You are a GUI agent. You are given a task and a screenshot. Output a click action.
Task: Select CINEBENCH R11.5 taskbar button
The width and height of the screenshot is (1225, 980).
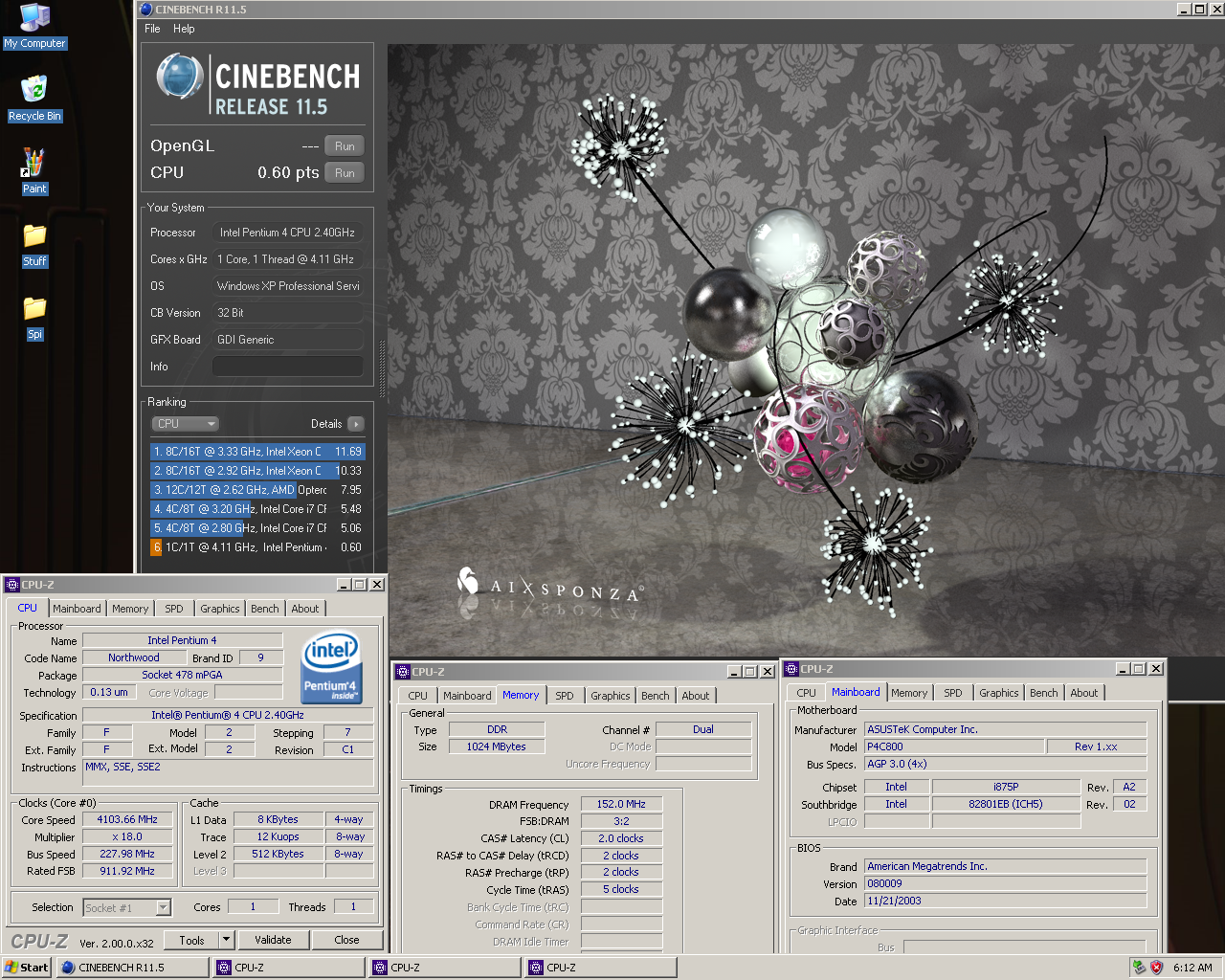click(132, 968)
